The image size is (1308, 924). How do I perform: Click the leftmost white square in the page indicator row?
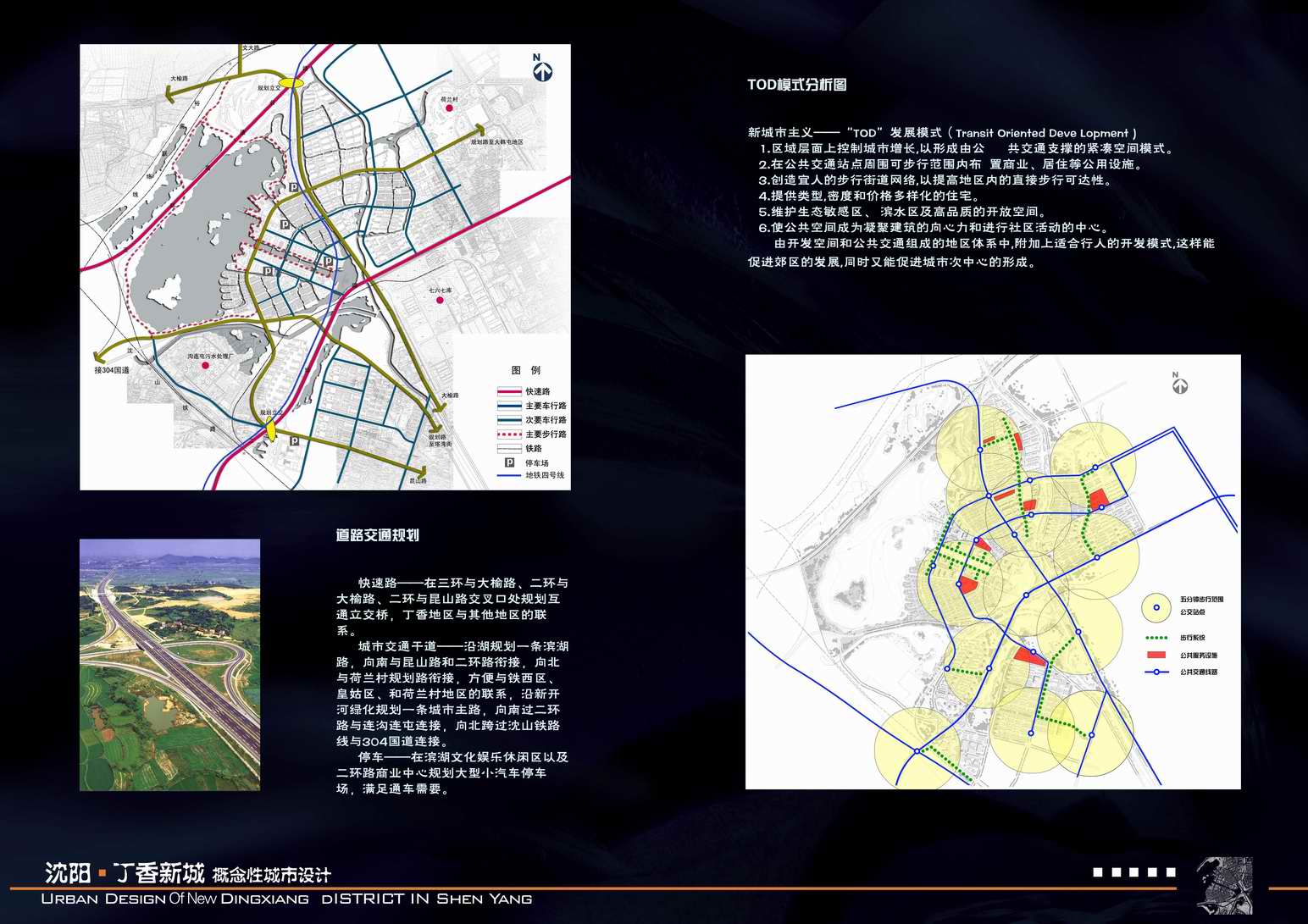click(1098, 871)
